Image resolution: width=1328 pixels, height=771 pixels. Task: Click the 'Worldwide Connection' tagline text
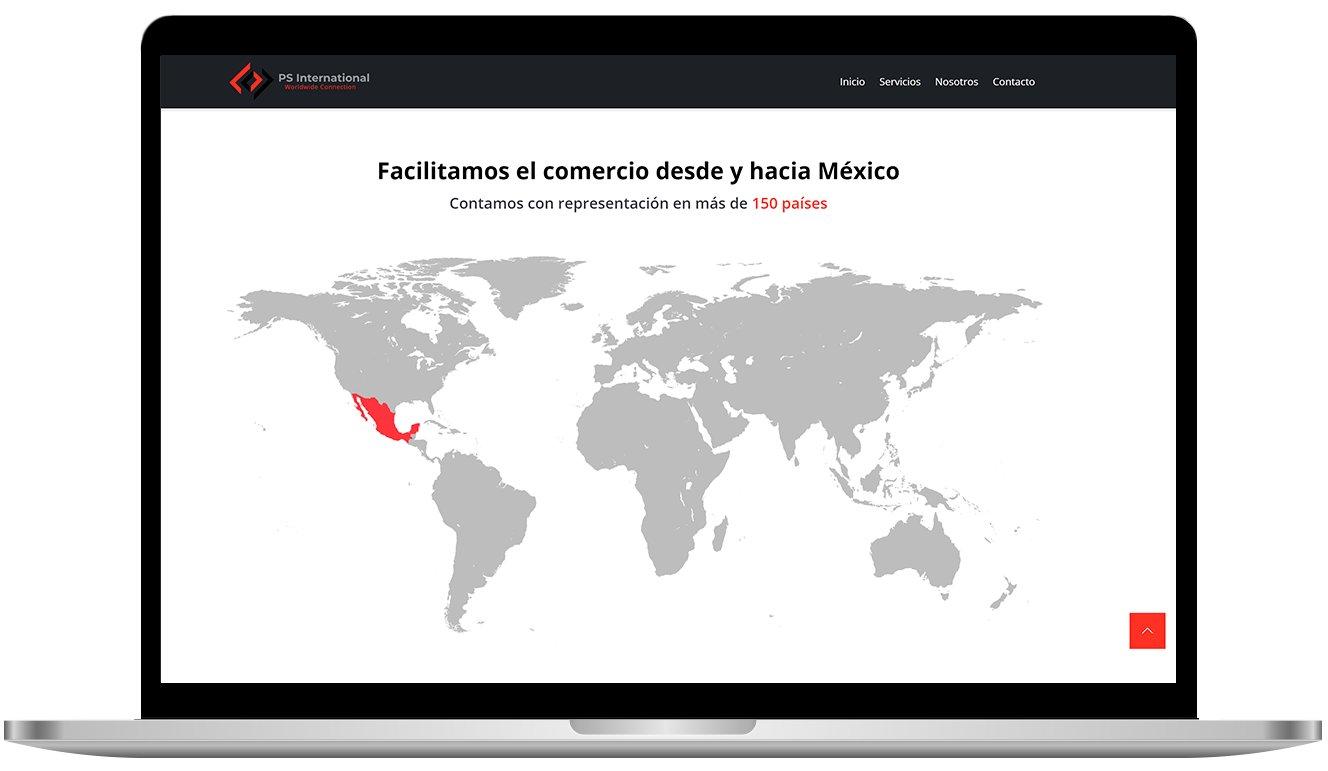point(319,86)
